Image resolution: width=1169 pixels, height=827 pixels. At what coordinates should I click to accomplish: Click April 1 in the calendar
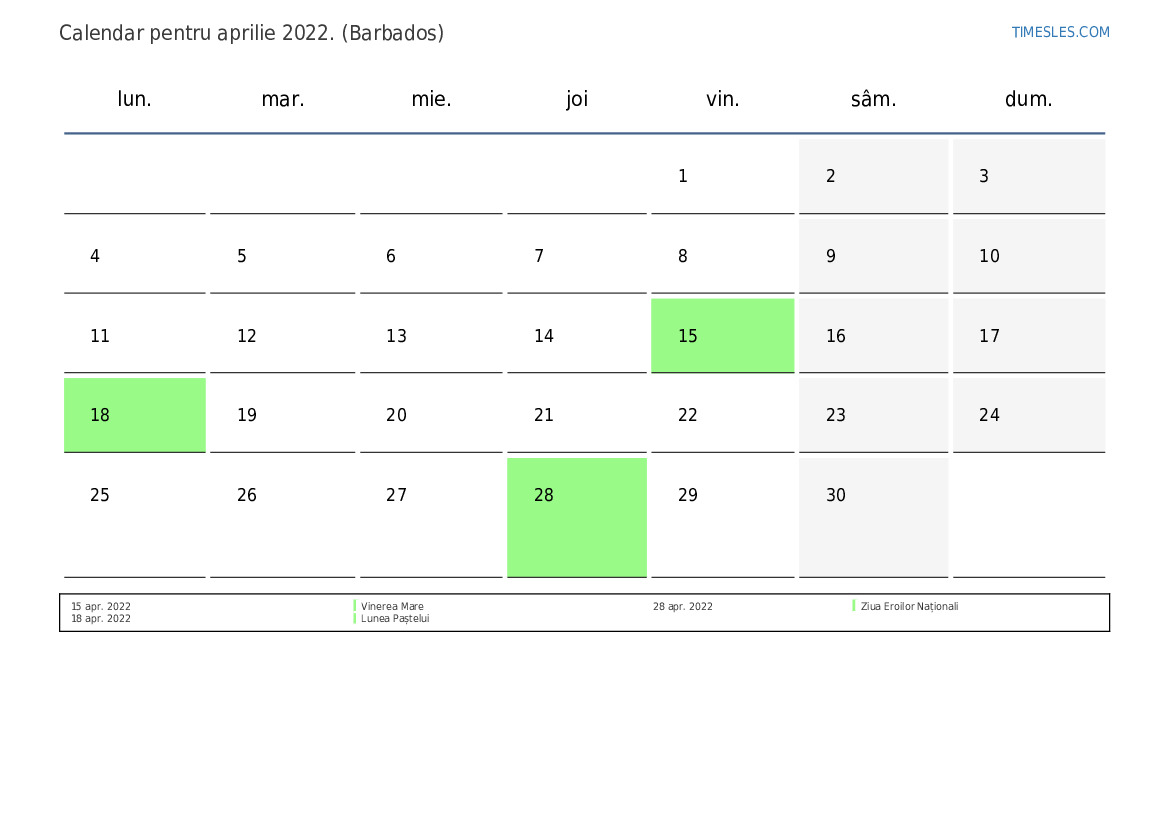[722, 176]
